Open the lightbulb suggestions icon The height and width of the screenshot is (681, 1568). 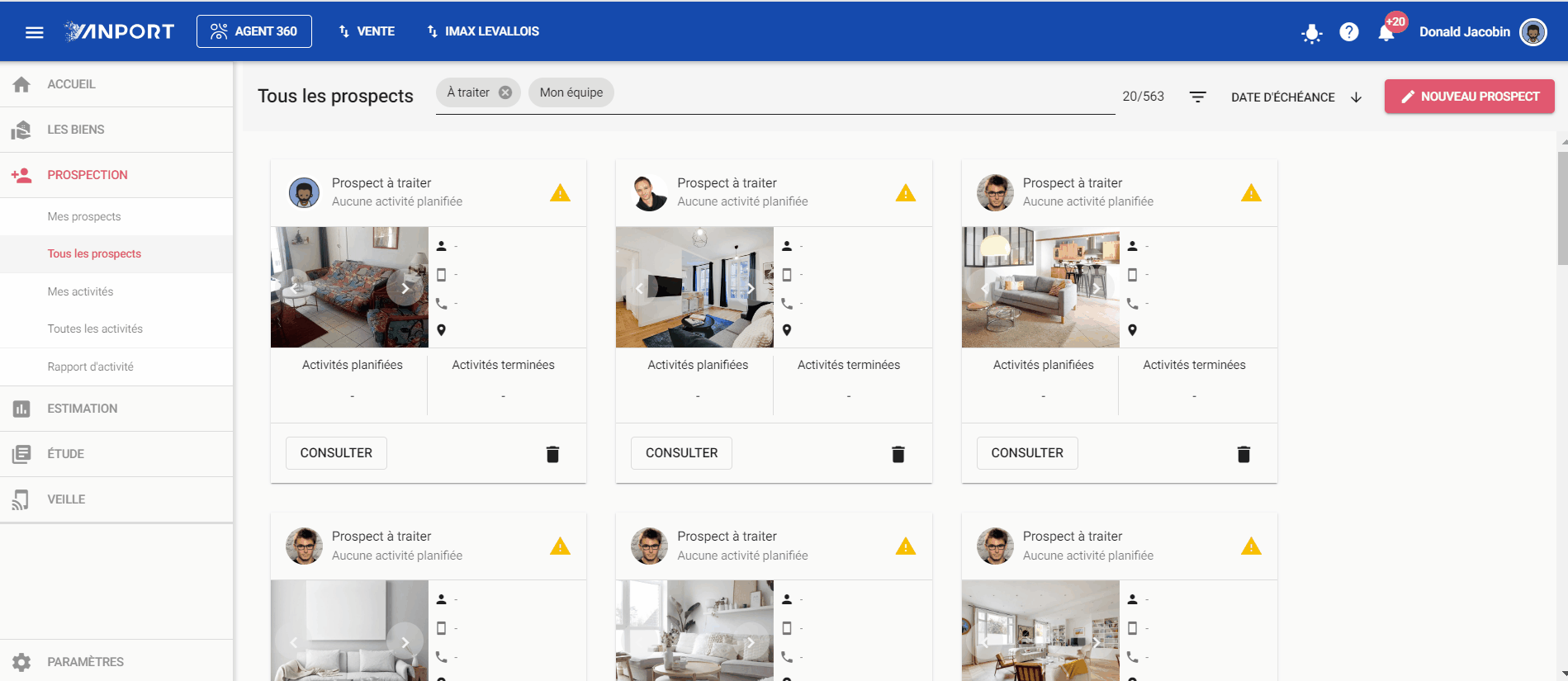[1311, 32]
